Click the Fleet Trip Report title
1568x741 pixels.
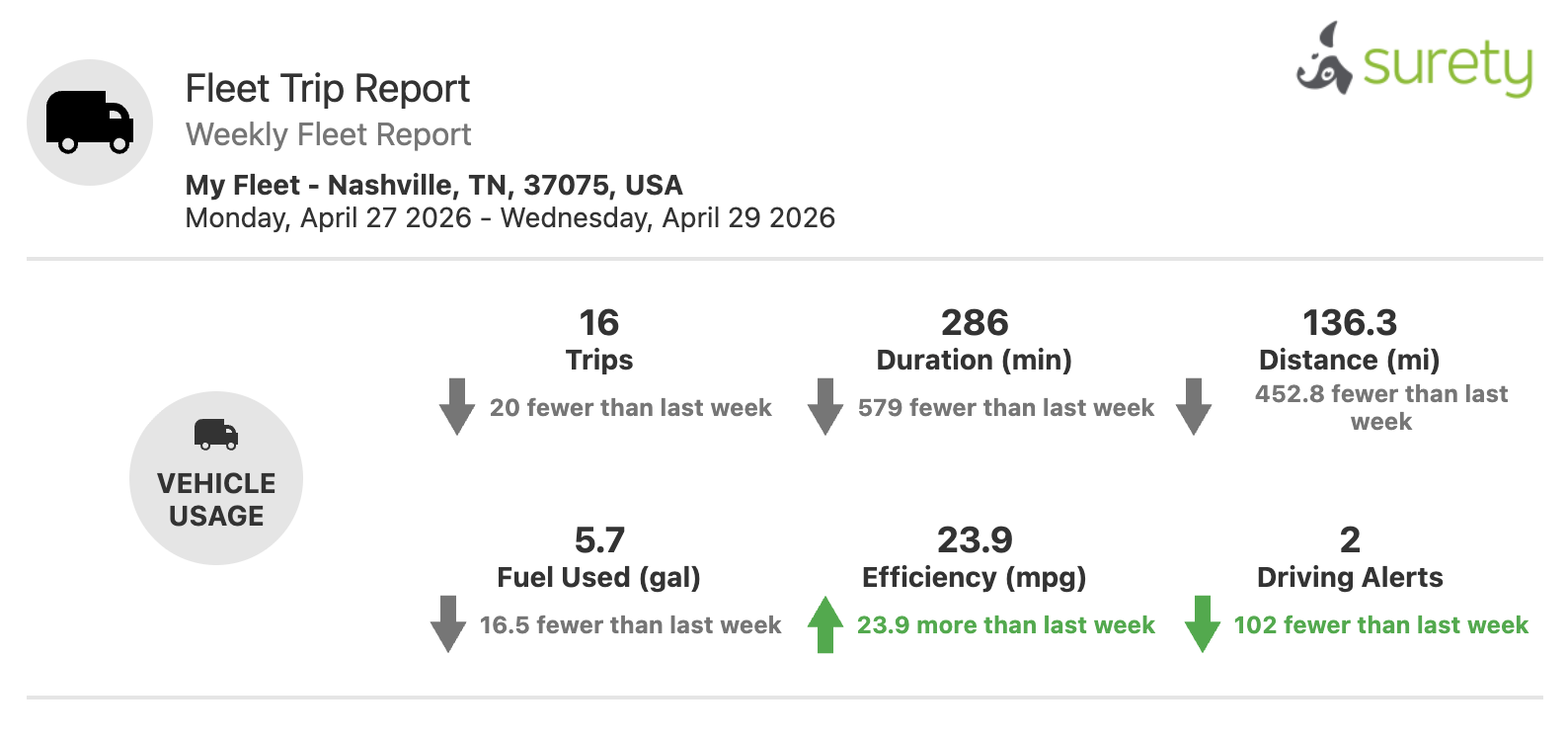328,89
